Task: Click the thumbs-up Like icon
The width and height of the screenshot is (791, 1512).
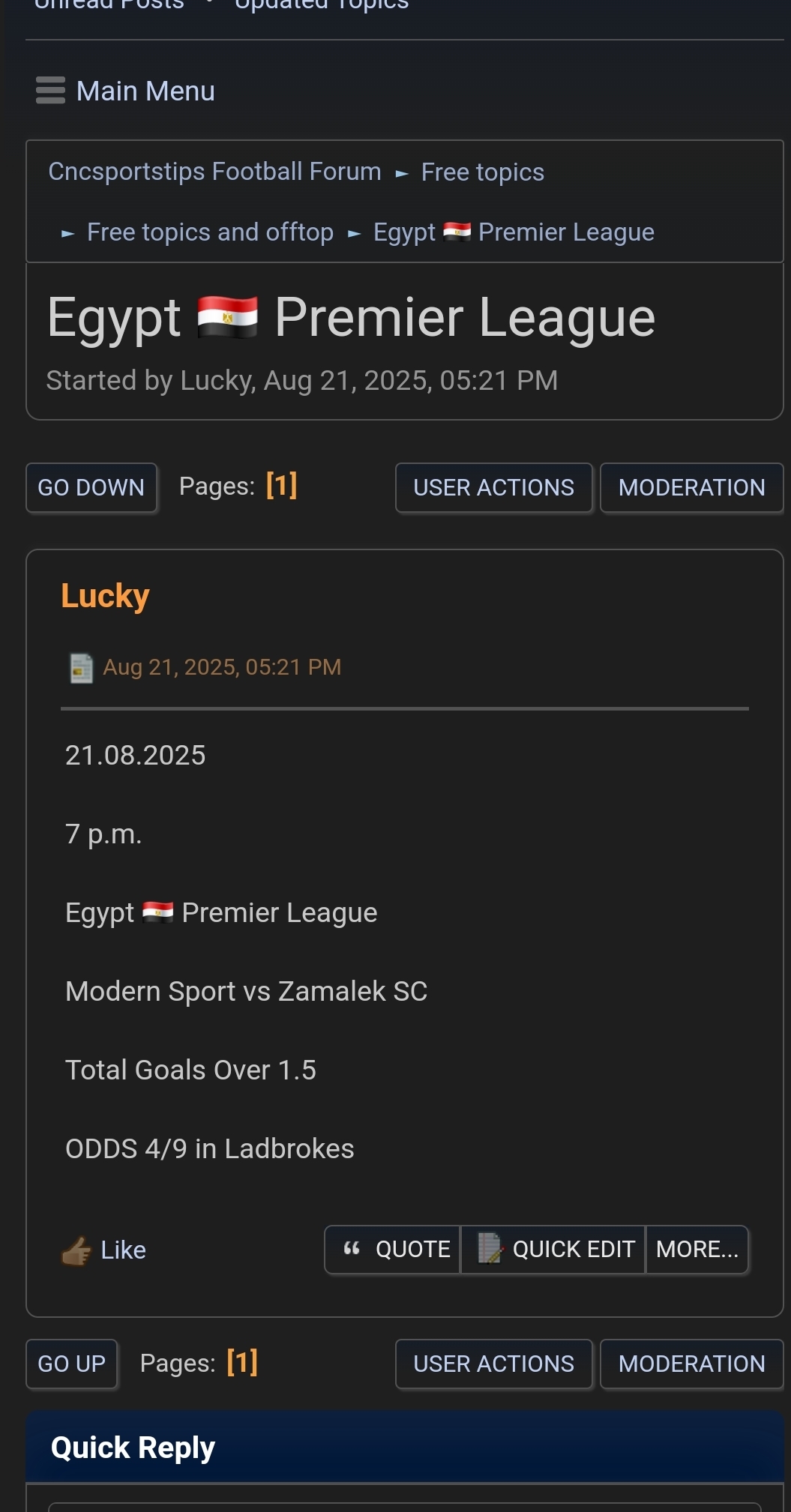Action: pos(76,1250)
